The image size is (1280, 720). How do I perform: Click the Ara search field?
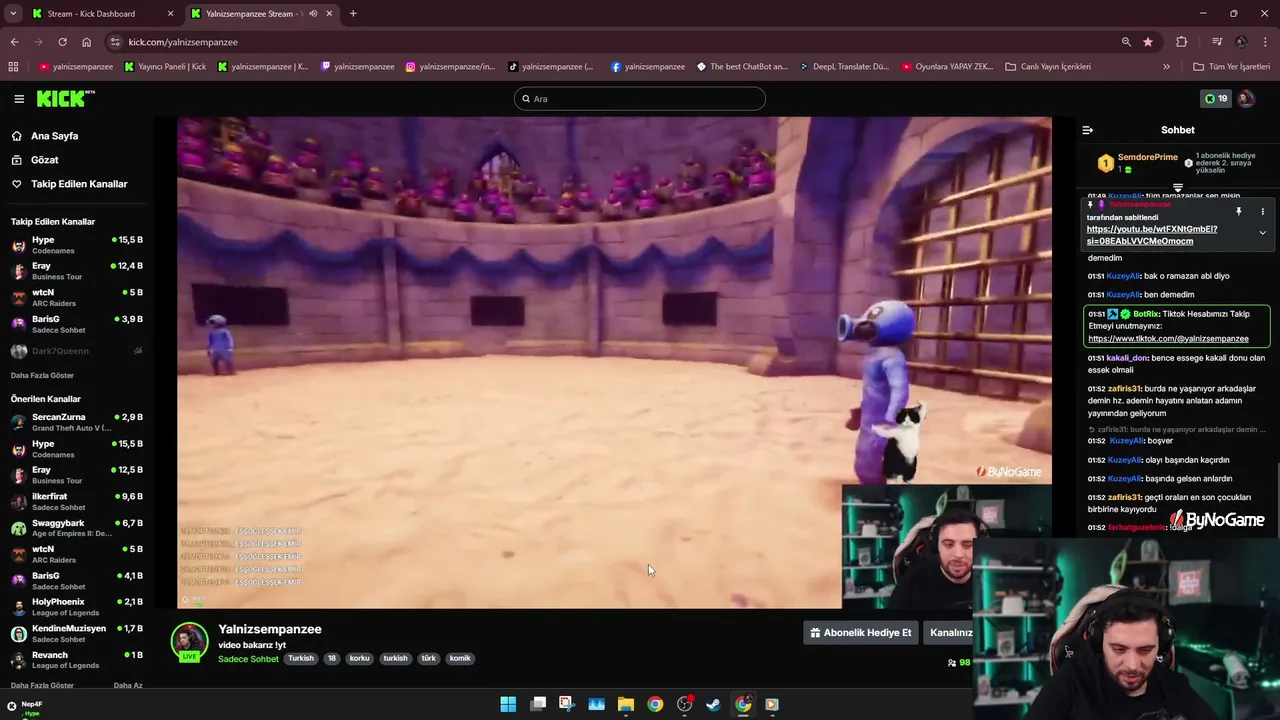pyautogui.click(x=640, y=98)
